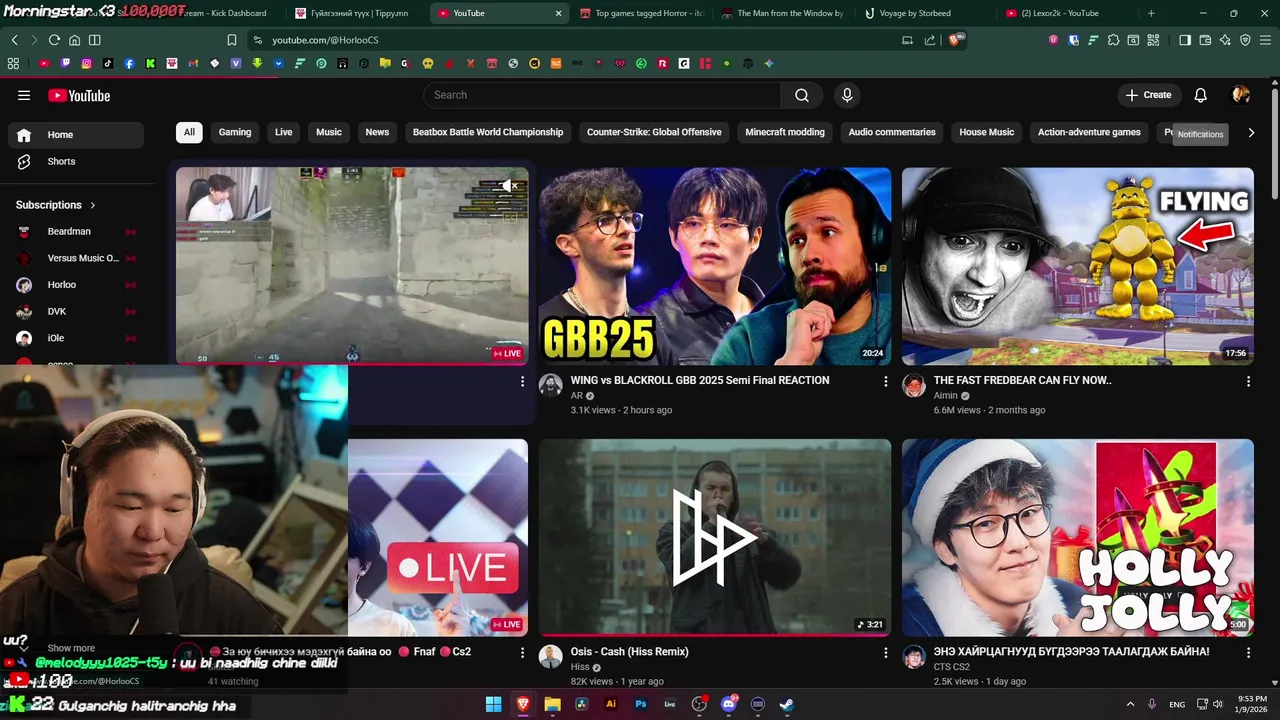Open the Osis Cash video thumbnail
Image resolution: width=1280 pixels, height=720 pixels.
715,537
